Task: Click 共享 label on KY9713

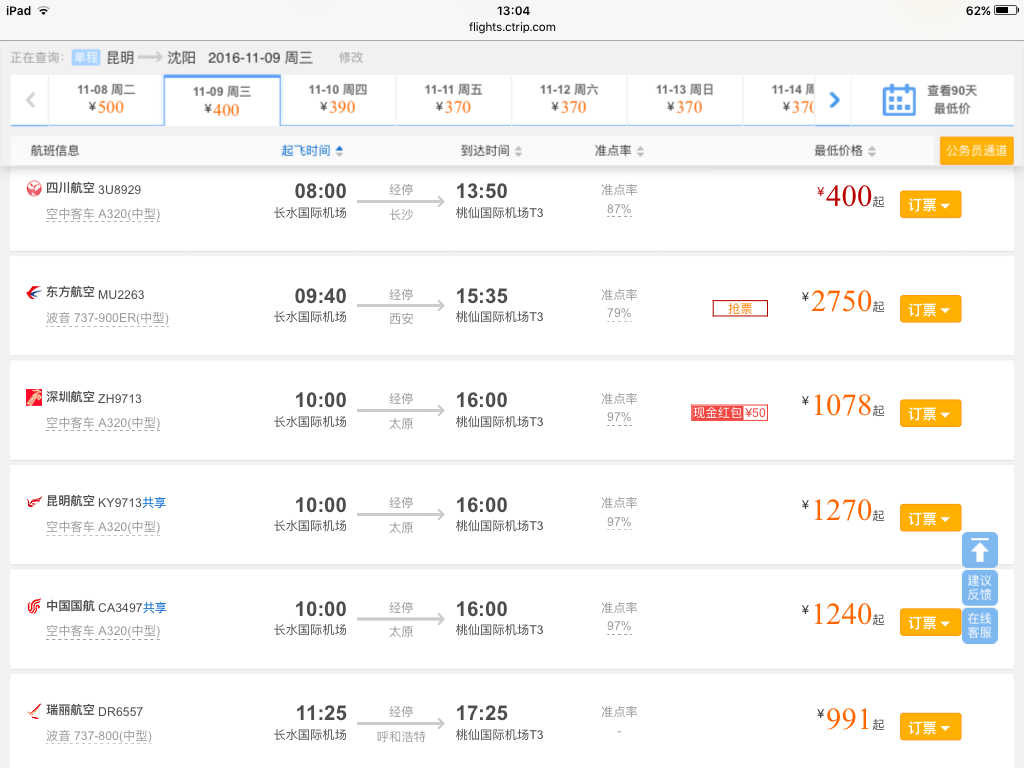Action: click(x=154, y=503)
